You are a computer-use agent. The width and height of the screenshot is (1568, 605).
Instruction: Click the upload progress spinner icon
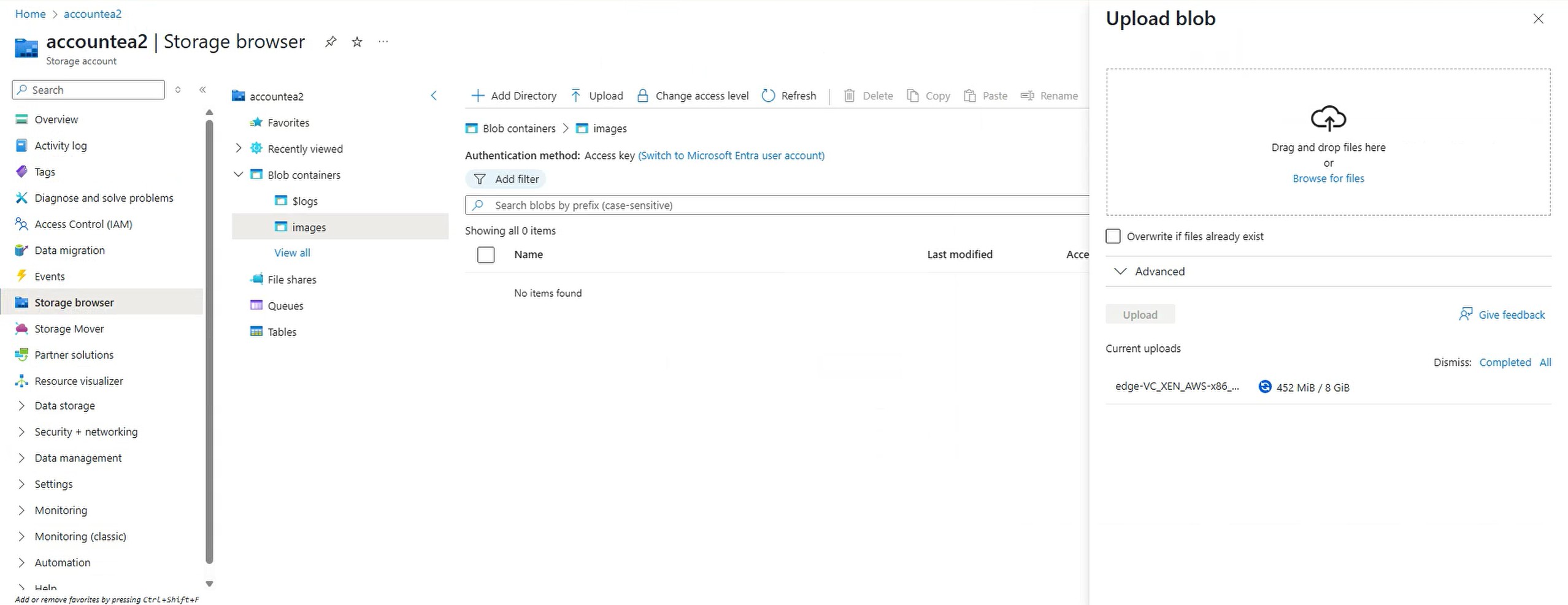tap(1264, 387)
